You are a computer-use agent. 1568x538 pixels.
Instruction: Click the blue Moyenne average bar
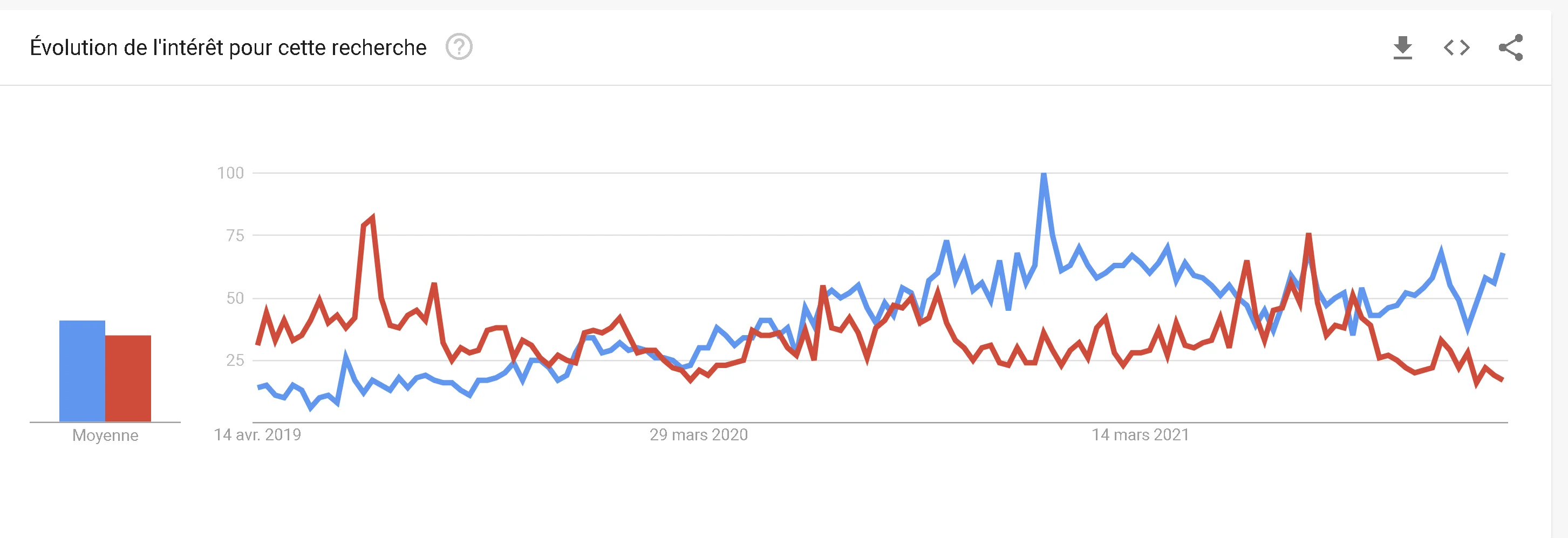[82, 371]
